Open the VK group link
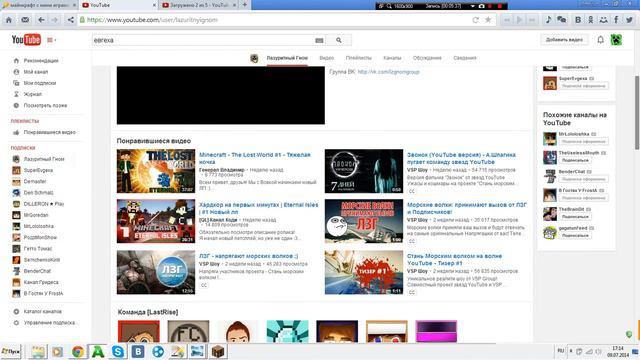 point(388,72)
